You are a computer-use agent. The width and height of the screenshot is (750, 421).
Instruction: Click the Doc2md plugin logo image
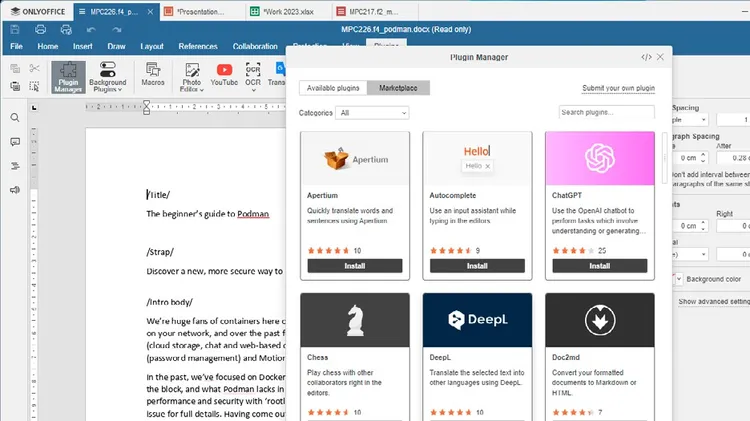600,321
